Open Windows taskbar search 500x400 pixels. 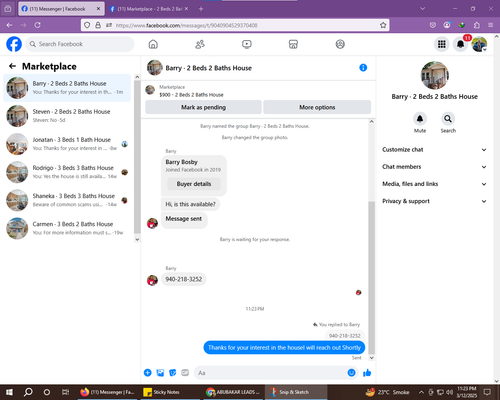(x=28, y=392)
